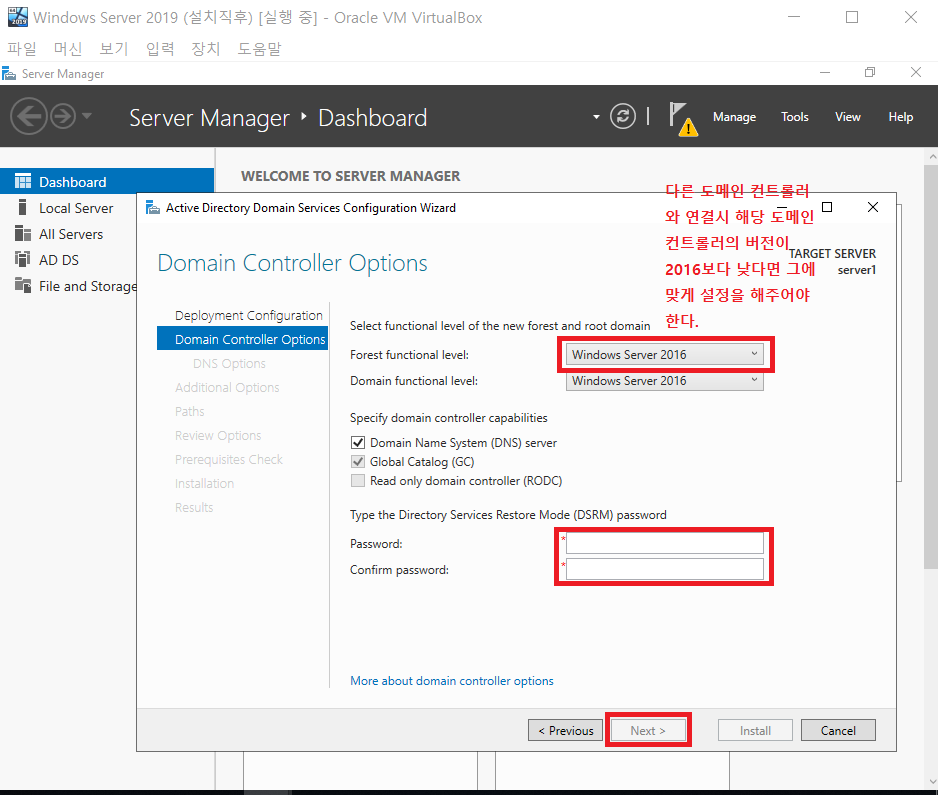Click the Server Manager vertical scrollbar

930,368
